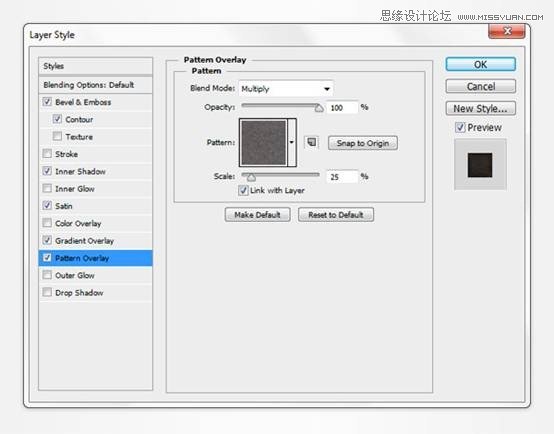Click the Make Default button
Screen dimensions: 554x434
pyautogui.click(x=258, y=215)
